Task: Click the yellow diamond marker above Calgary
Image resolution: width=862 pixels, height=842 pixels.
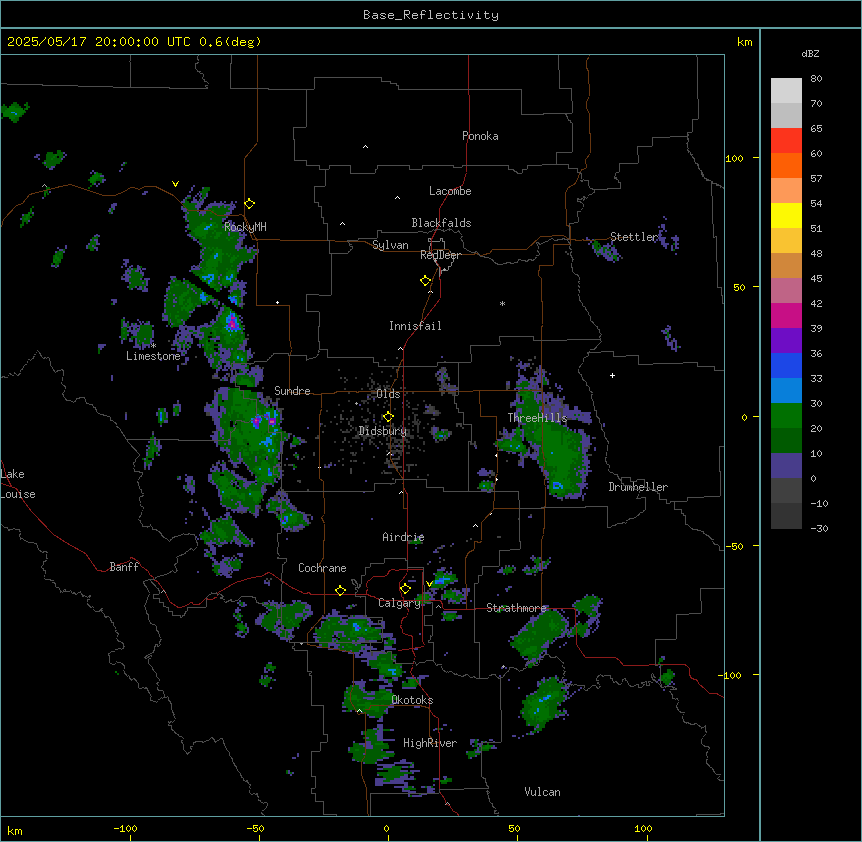Action: pos(405,589)
